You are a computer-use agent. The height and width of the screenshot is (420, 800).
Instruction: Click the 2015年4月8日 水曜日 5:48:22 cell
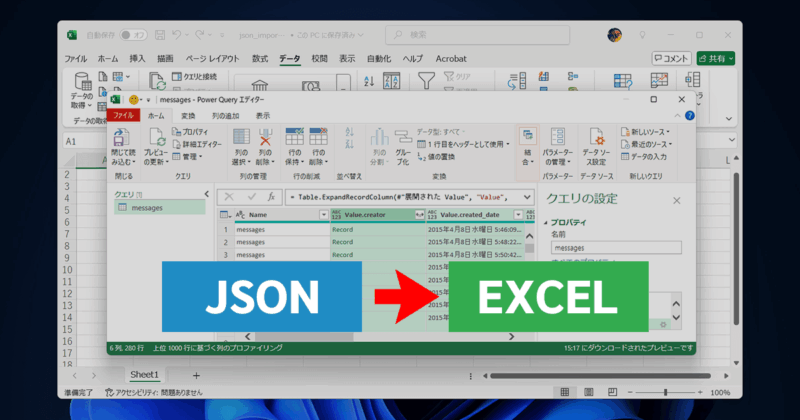point(475,242)
